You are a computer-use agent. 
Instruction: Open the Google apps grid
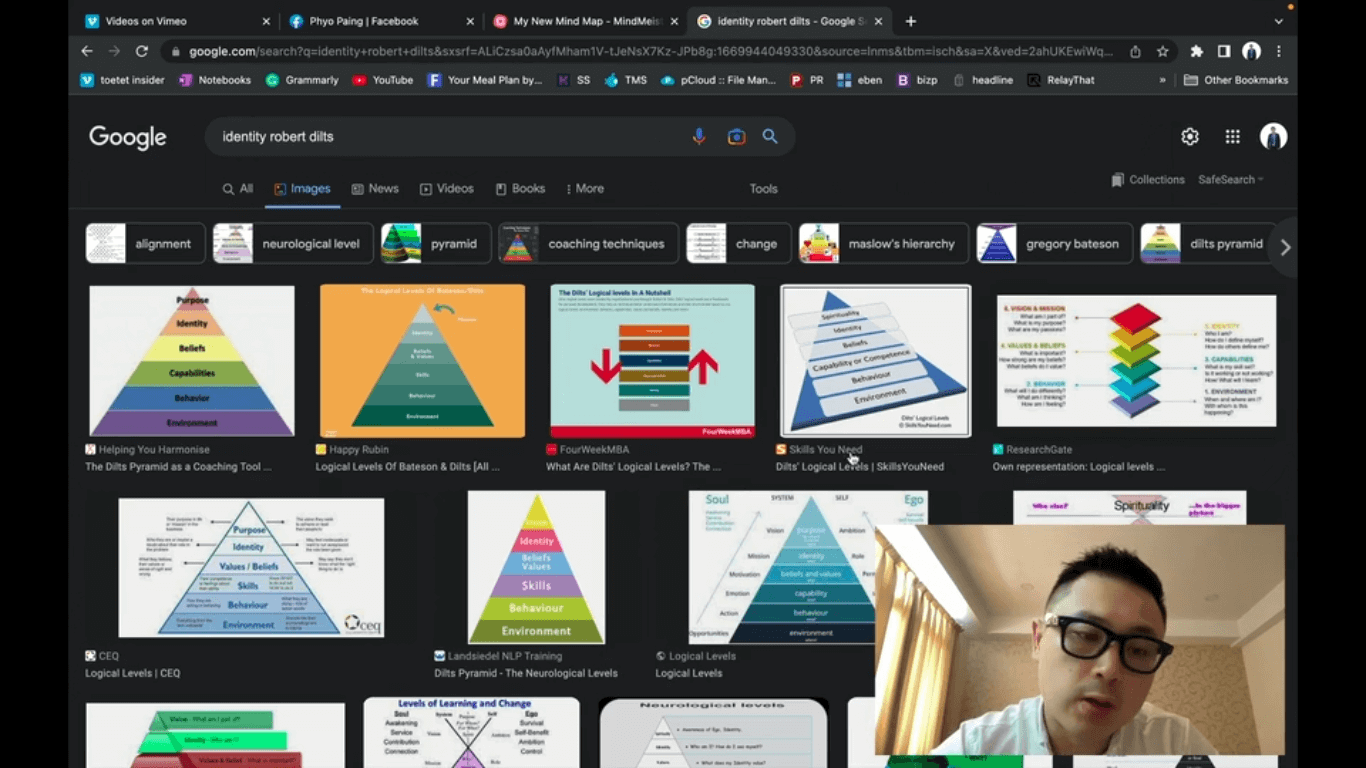[x=1233, y=137]
